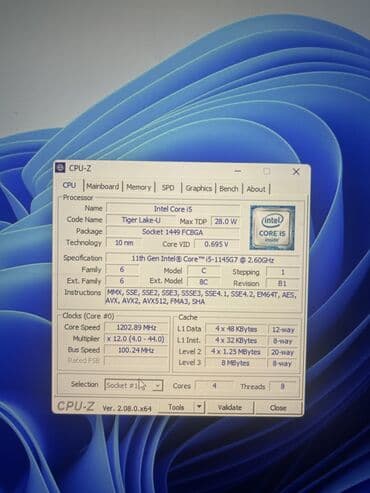Open the Socket #1 selection dropdown
Screen dimensions: 370x493
(x=134, y=385)
